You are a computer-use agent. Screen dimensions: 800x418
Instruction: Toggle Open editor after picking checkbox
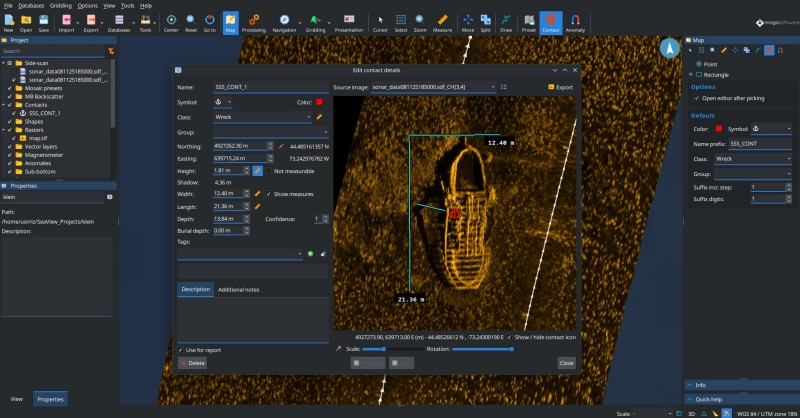point(696,98)
